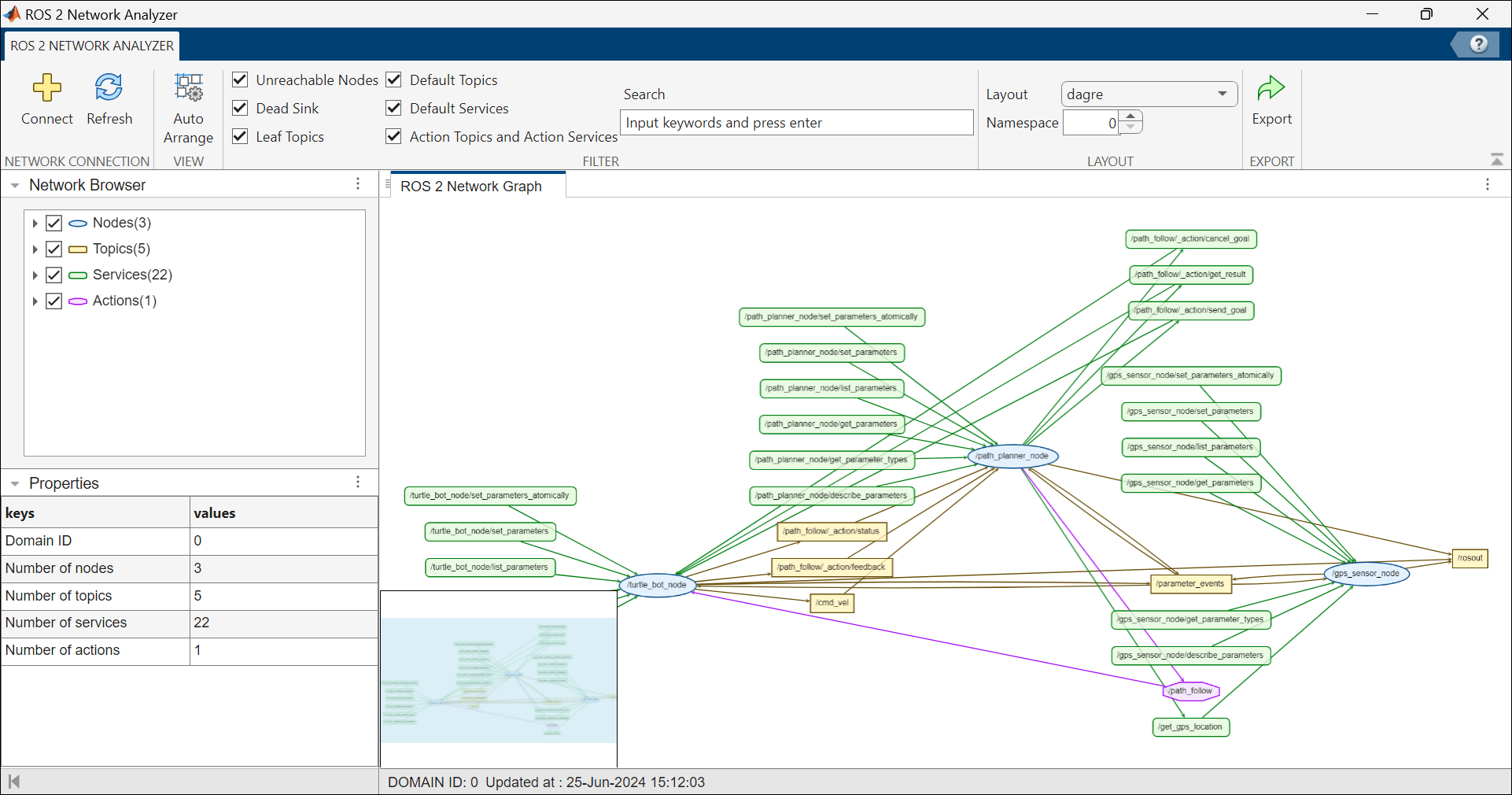Uncheck Default Services filter
The image size is (1512, 795).
tap(394, 108)
